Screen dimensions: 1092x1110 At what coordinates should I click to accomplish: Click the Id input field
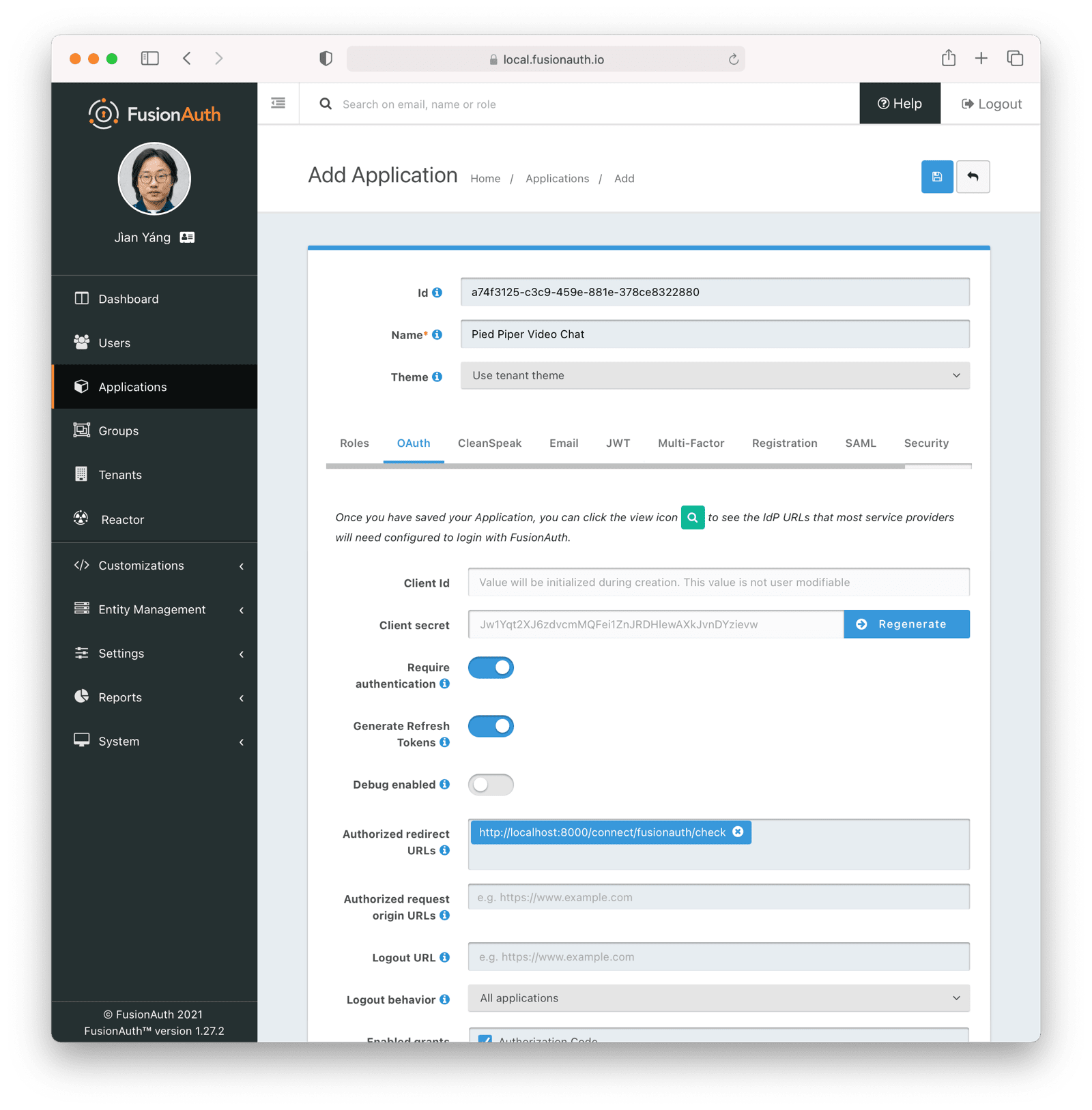pyautogui.click(x=715, y=292)
